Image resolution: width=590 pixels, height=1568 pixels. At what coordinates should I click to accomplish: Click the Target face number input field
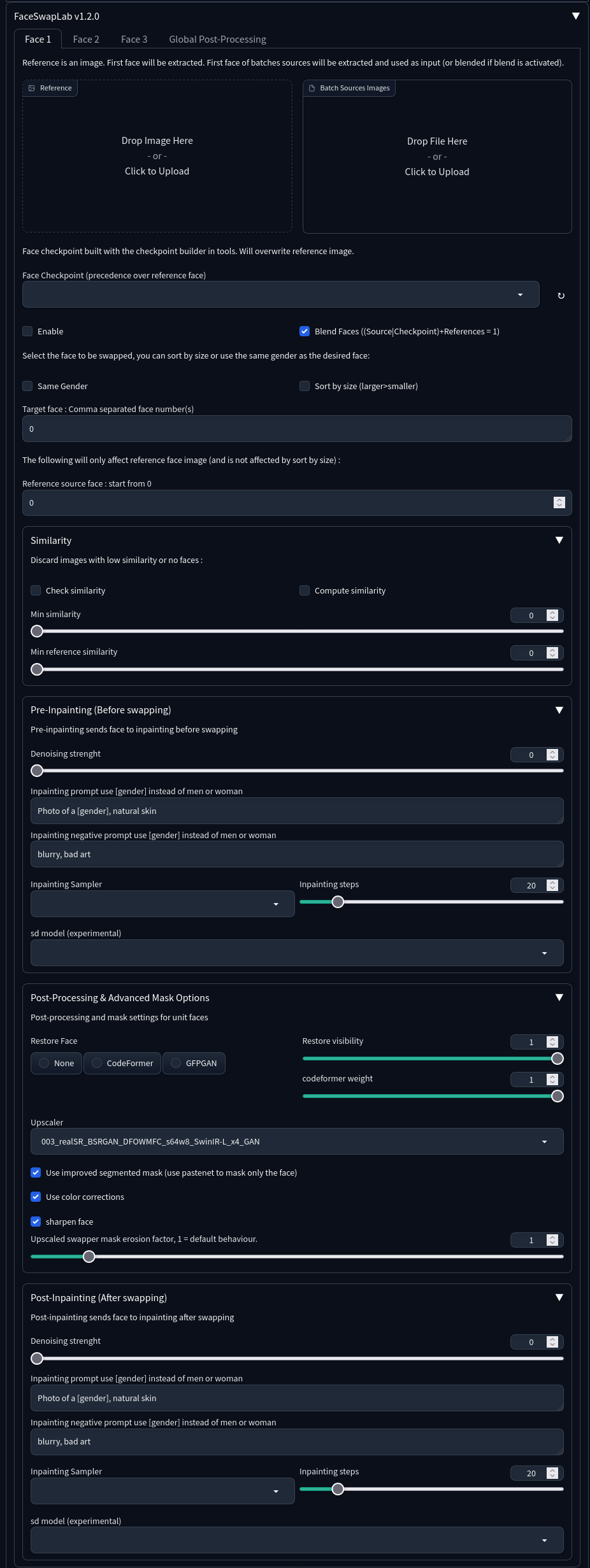point(297,429)
